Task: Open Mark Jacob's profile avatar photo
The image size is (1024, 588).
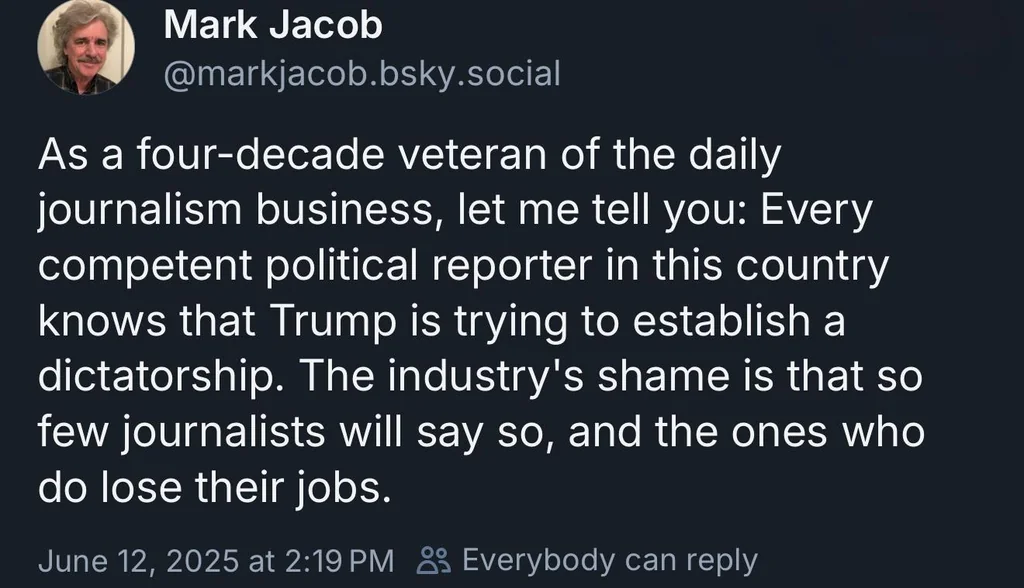Action: tap(86, 47)
